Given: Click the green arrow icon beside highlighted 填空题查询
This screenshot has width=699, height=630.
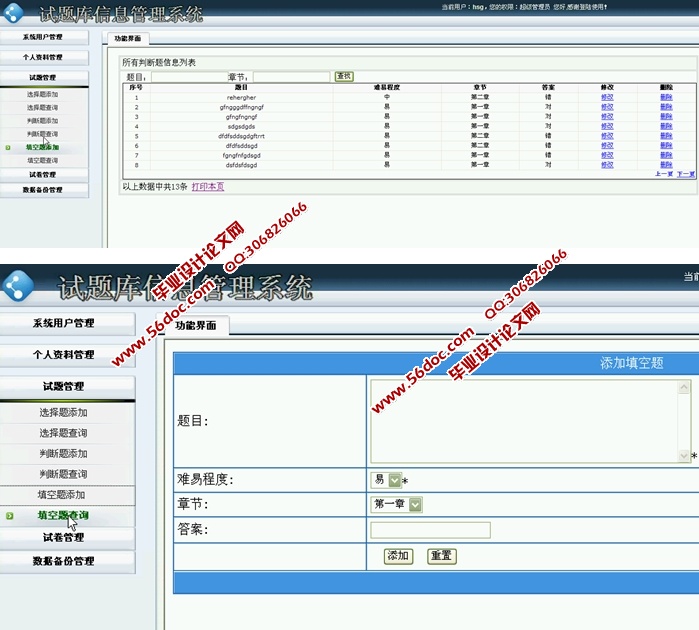Looking at the screenshot, I should coord(9,516).
